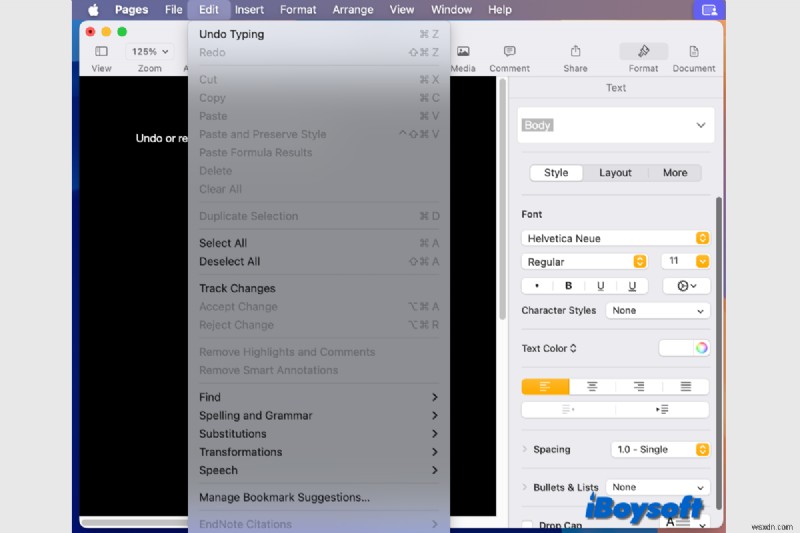Click the inspector panel scrollbar
The image size is (800, 533).
(x=718, y=352)
